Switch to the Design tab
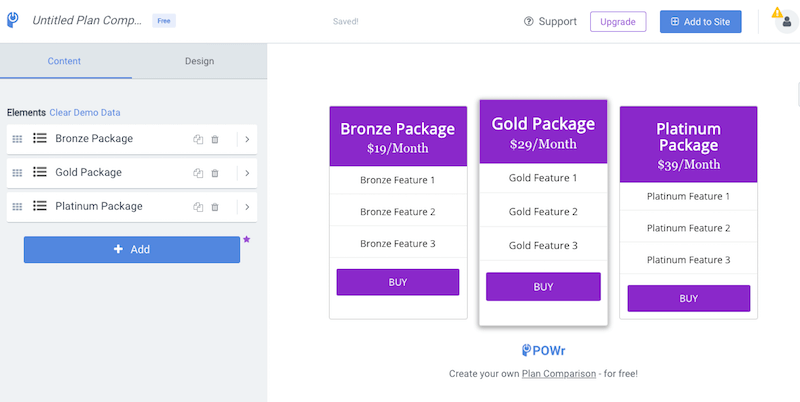Screen dimensions: 800x402 click(199, 61)
